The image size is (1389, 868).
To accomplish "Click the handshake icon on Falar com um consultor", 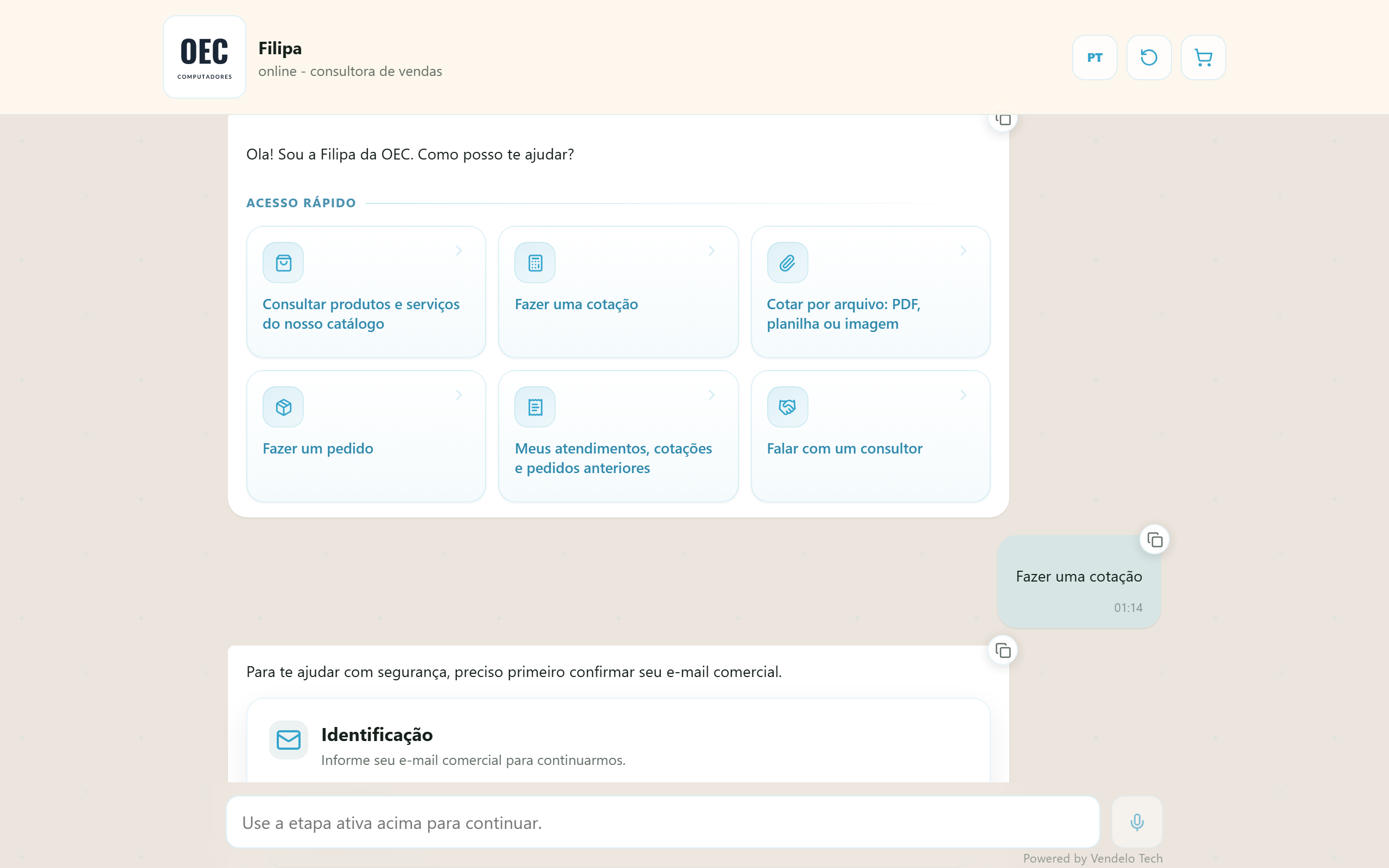I will (787, 407).
